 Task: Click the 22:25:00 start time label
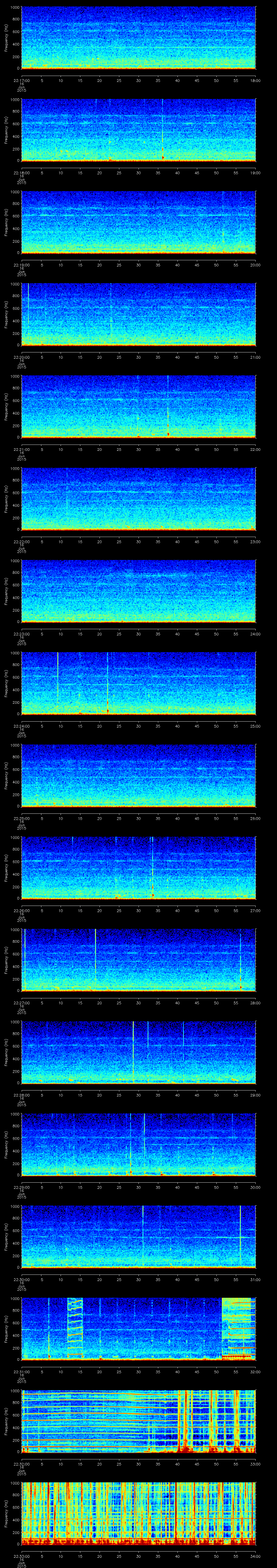21,818
